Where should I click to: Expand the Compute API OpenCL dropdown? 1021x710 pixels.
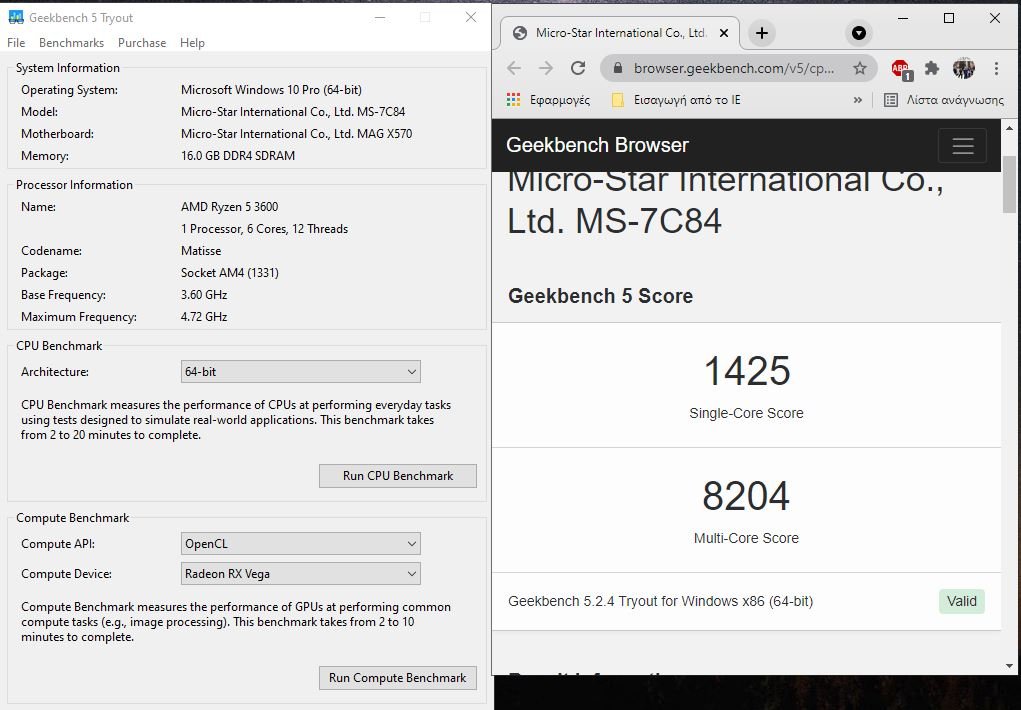300,544
